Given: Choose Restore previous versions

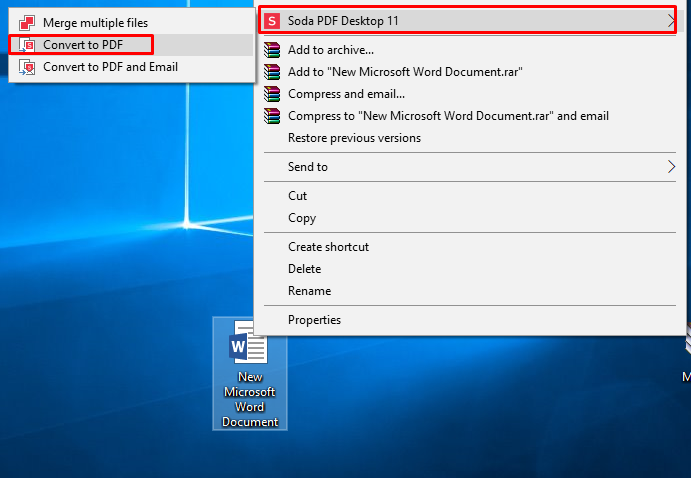Looking at the screenshot, I should click(x=470, y=138).
